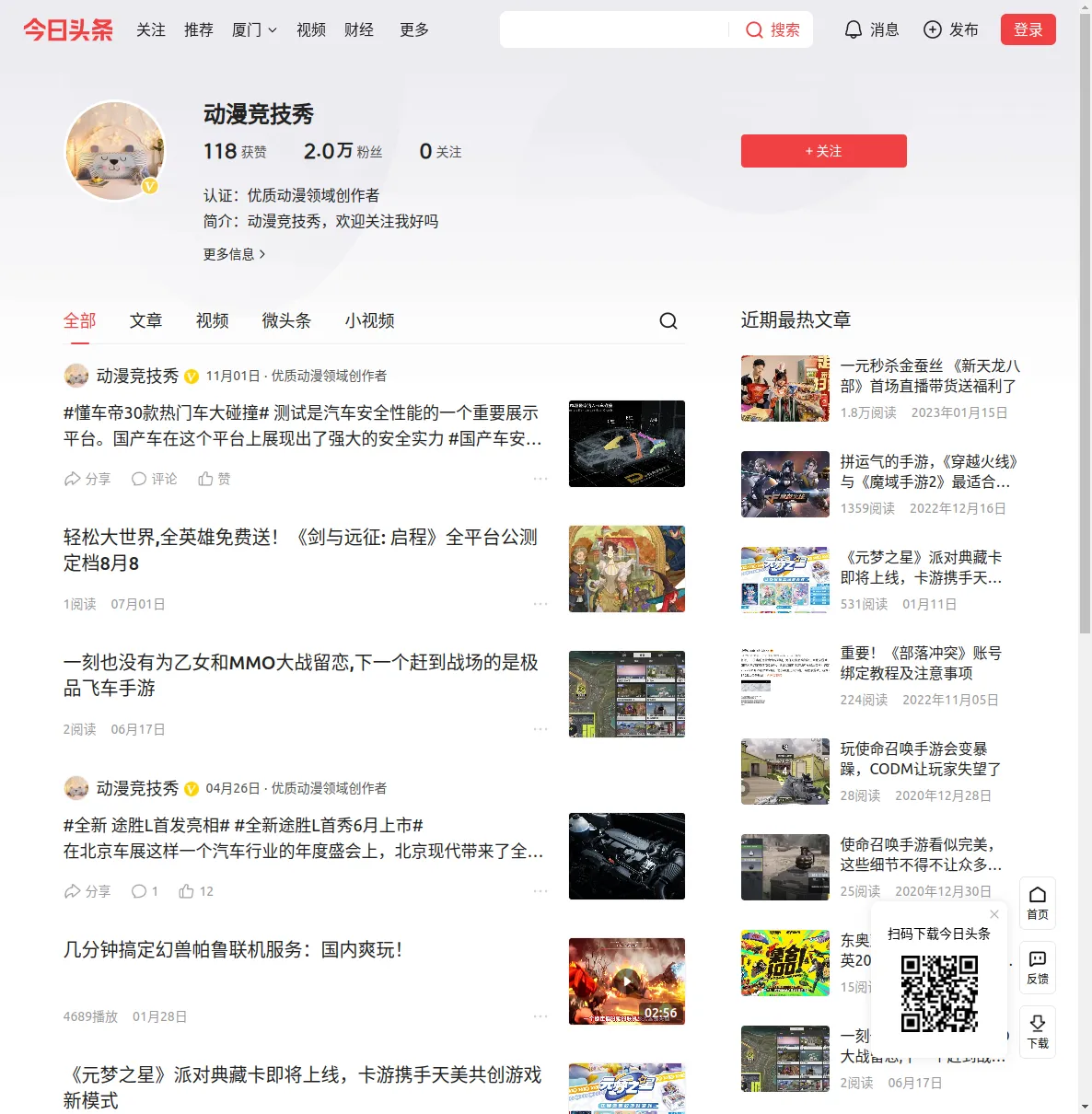1092x1114 pixels.
Task: Click #国产车安 hashtag in first post
Action: coord(495,438)
